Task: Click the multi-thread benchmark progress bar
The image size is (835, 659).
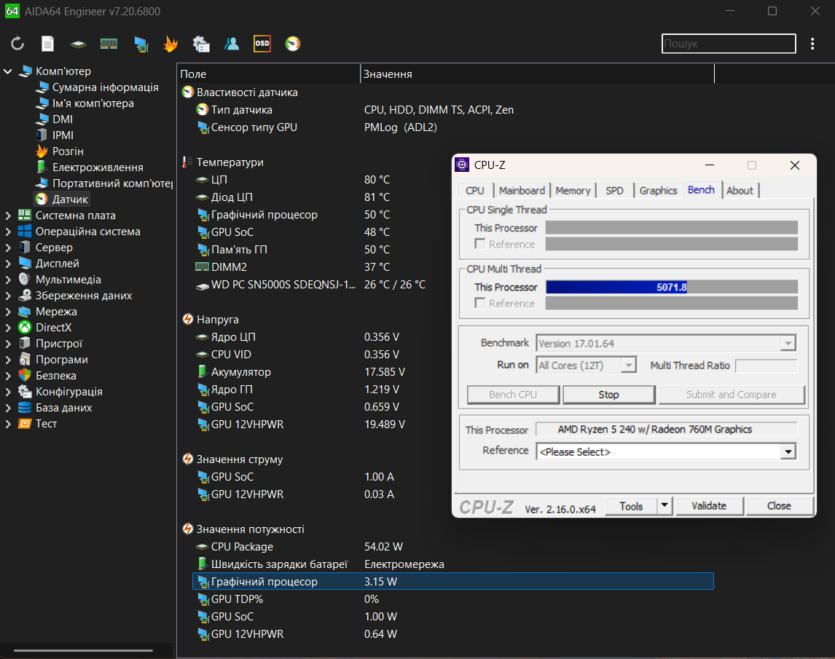Action: 671,287
